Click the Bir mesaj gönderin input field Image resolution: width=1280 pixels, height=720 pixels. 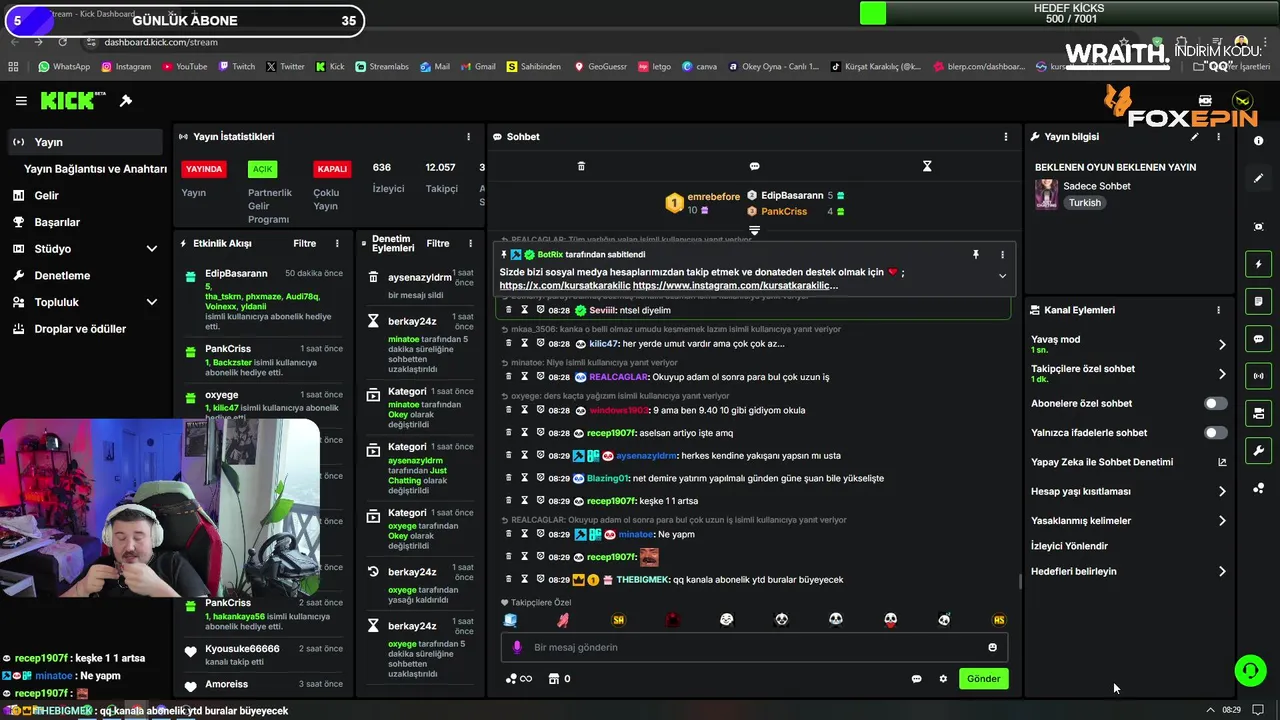click(754, 647)
